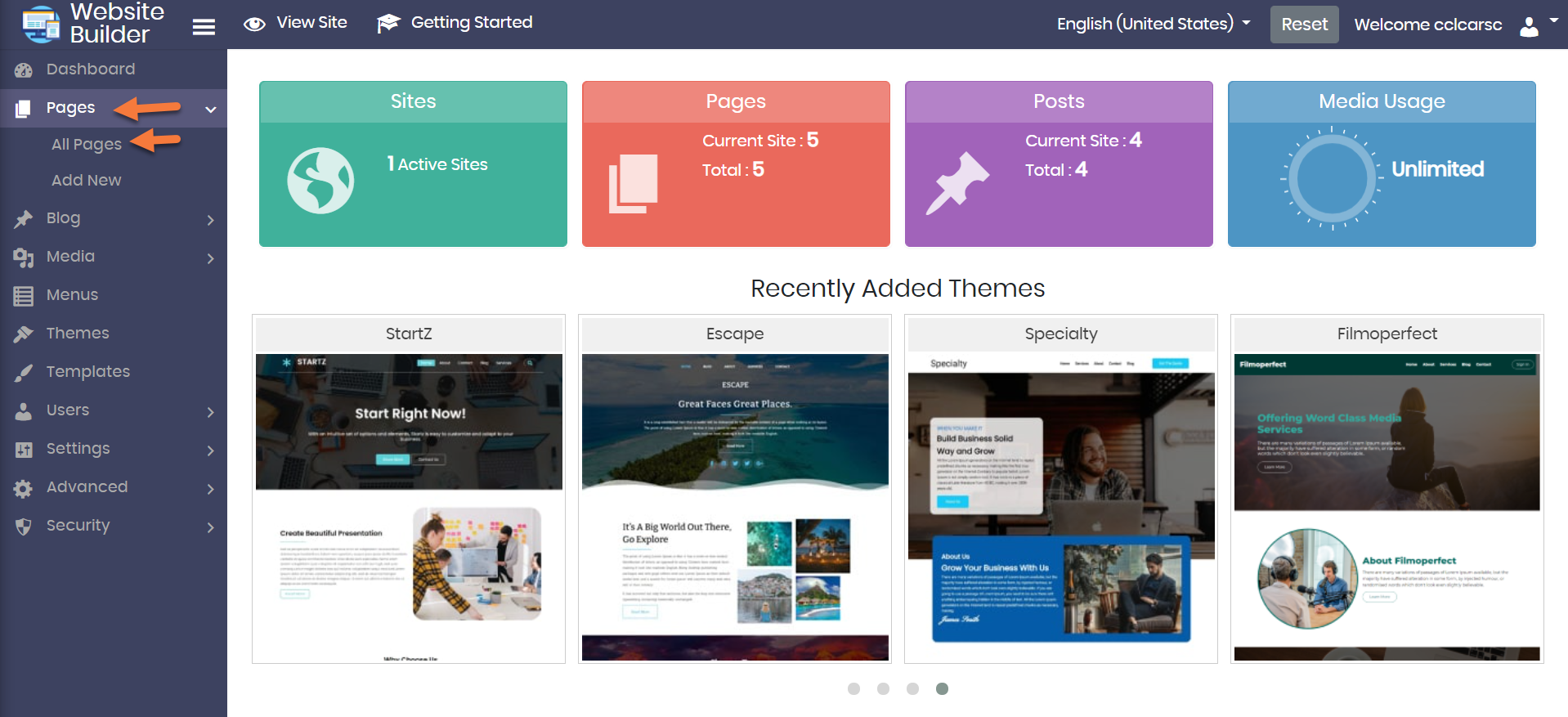Click the Security shield icon

pos(24,527)
